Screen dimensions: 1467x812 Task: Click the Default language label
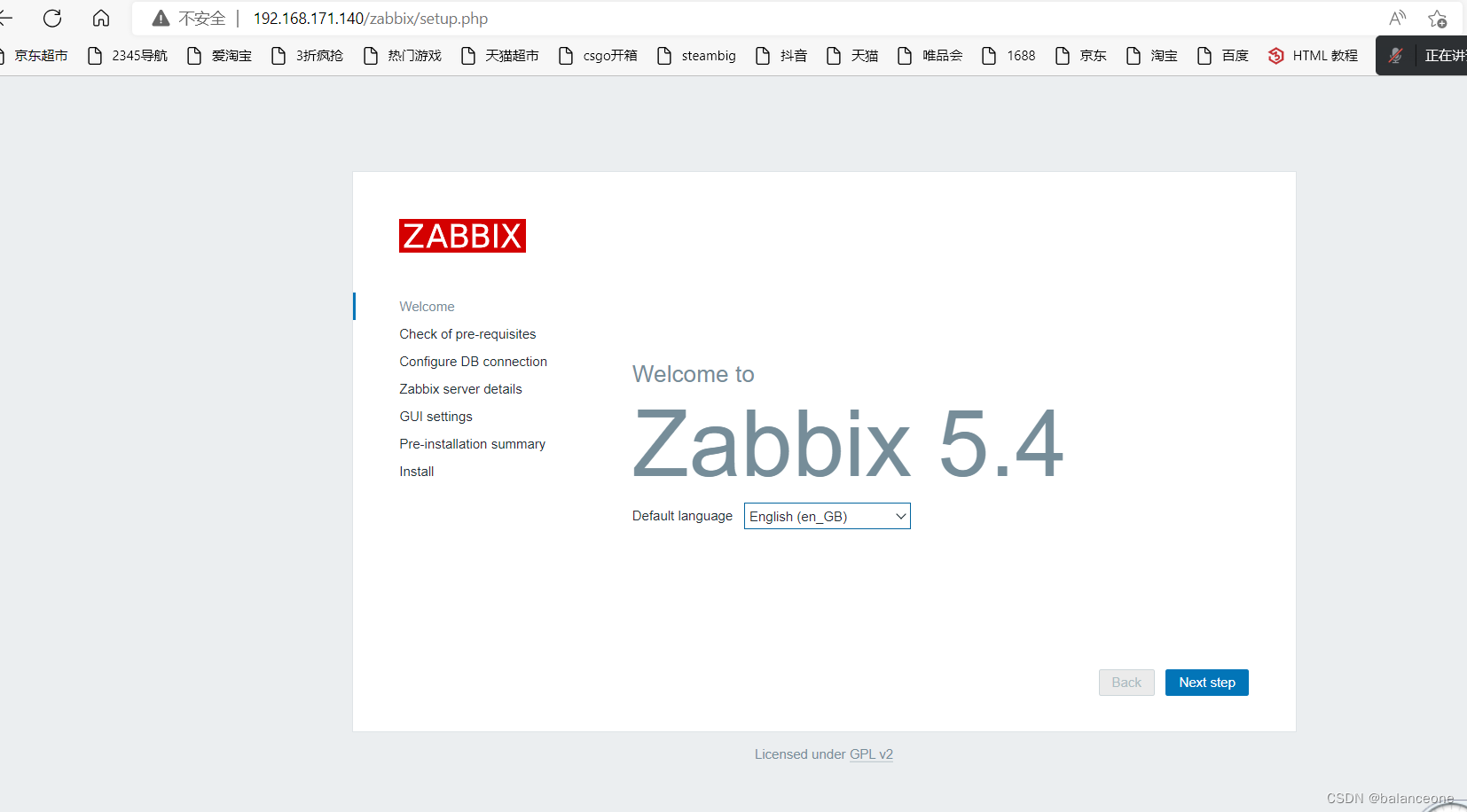pyautogui.click(x=682, y=516)
